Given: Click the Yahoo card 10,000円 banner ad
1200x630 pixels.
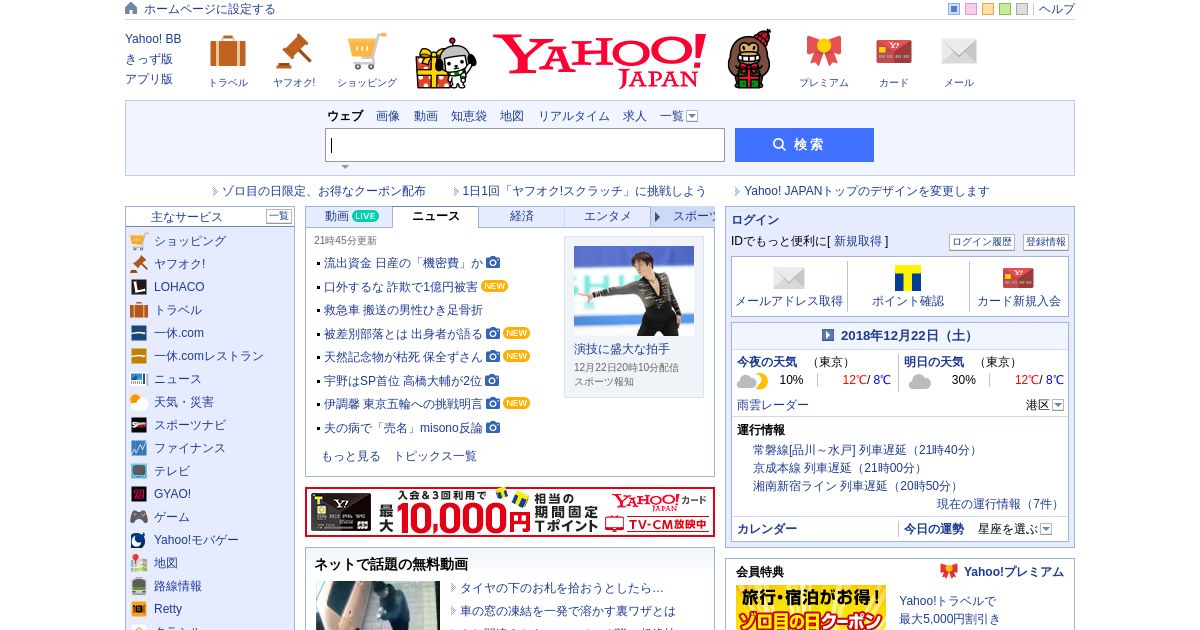Looking at the screenshot, I should [510, 512].
